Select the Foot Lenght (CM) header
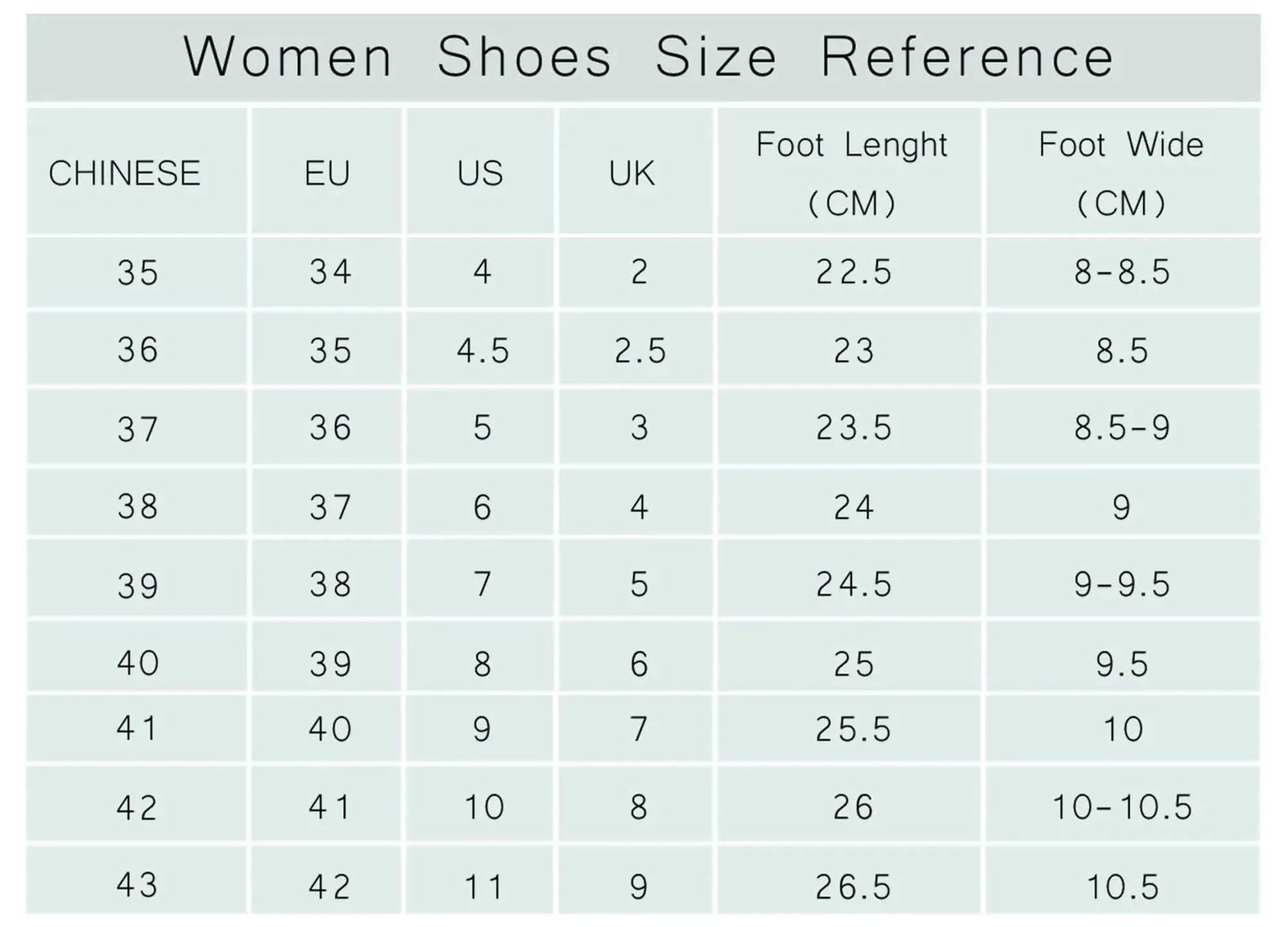The image size is (1288, 927). [851, 173]
